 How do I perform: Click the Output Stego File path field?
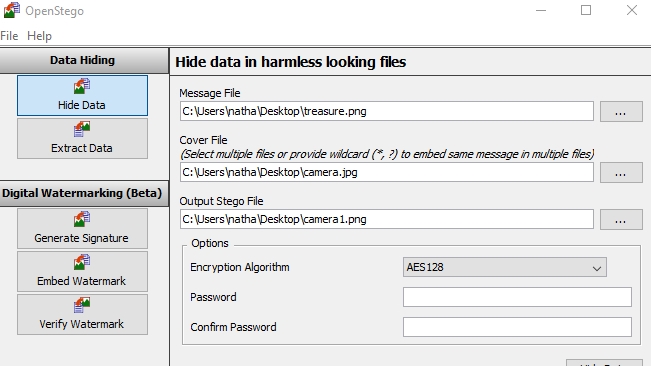(x=387, y=219)
